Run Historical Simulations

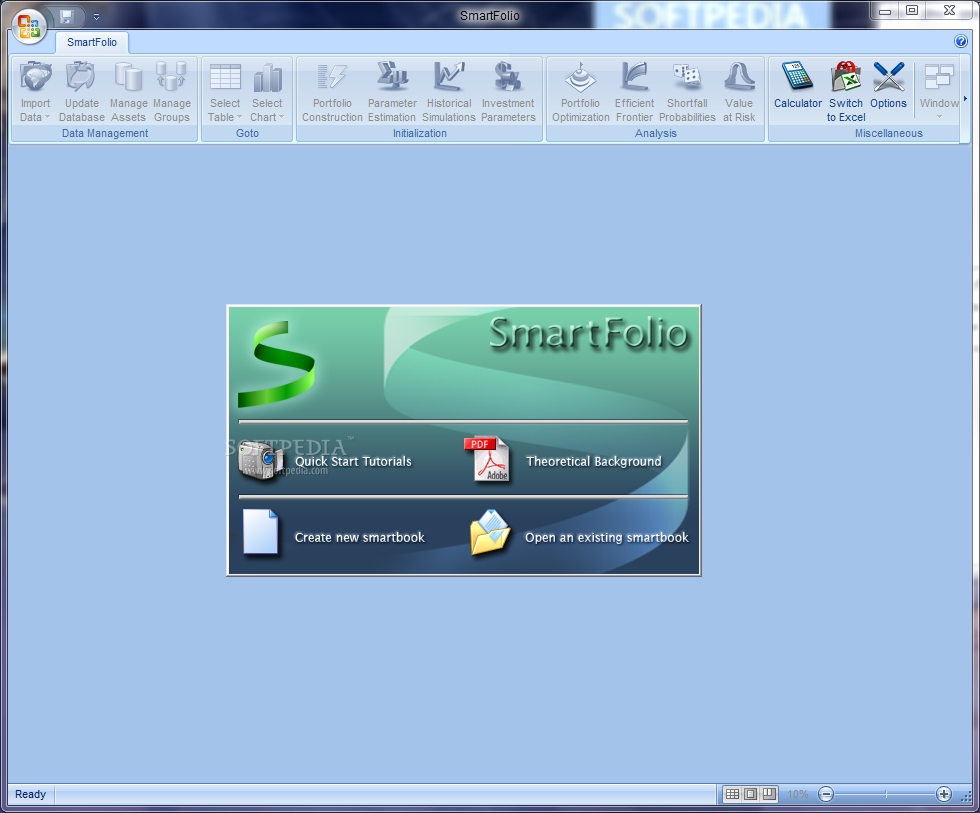[449, 92]
